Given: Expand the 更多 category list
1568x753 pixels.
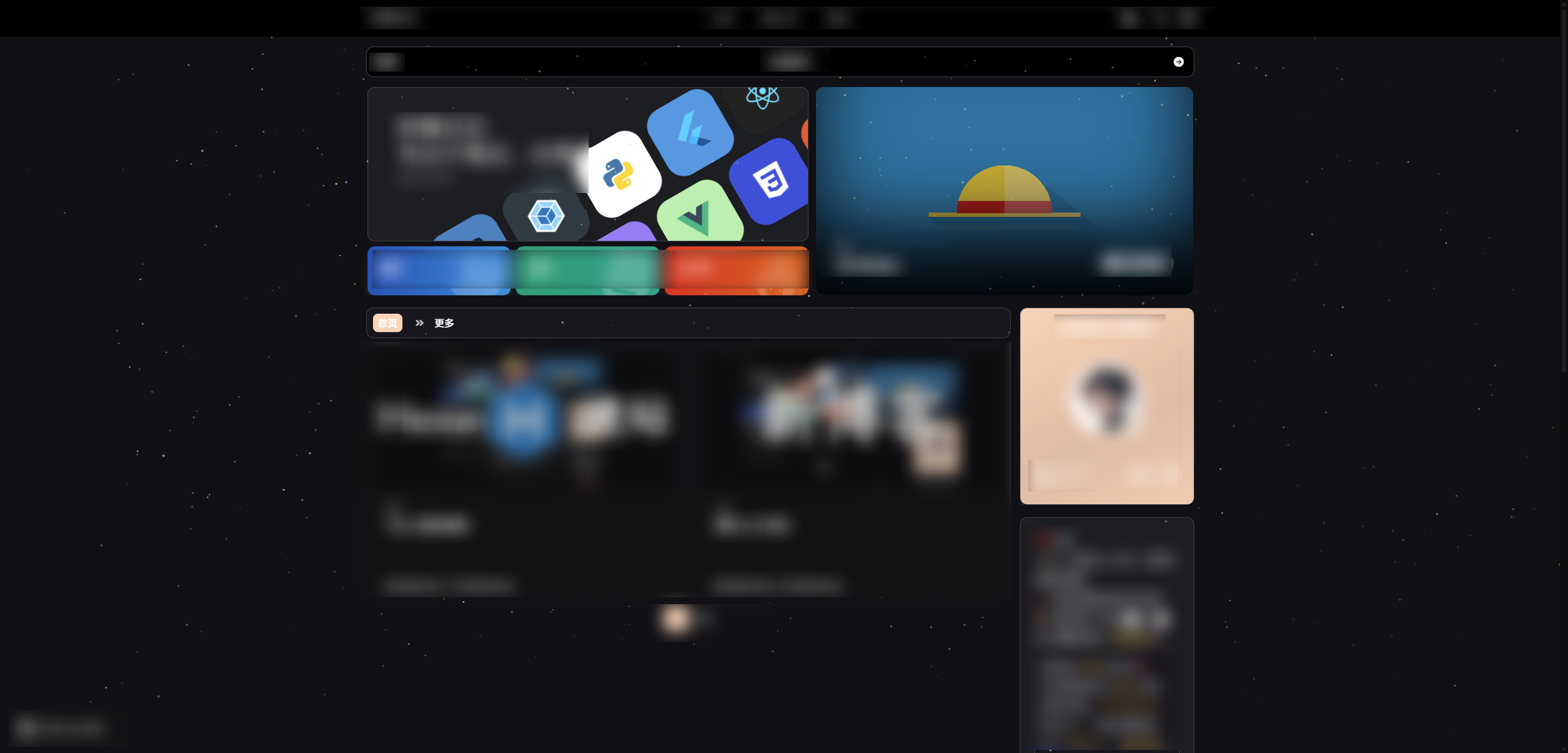Looking at the screenshot, I should [444, 323].
